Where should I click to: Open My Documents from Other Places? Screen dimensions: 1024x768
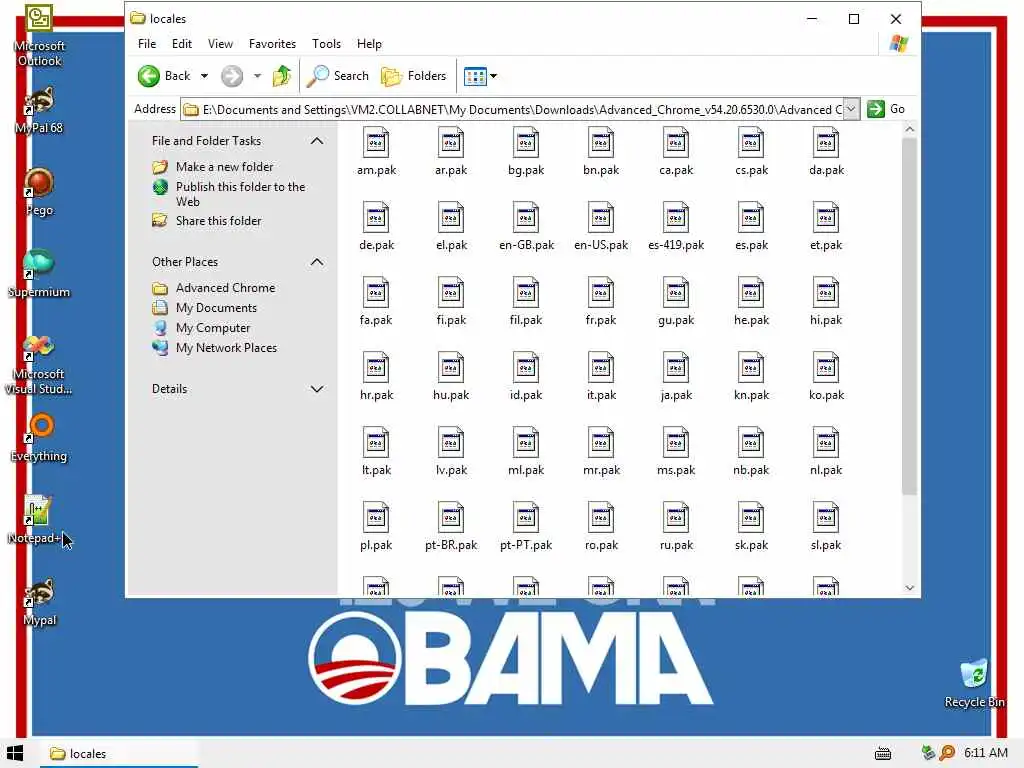[x=216, y=308]
